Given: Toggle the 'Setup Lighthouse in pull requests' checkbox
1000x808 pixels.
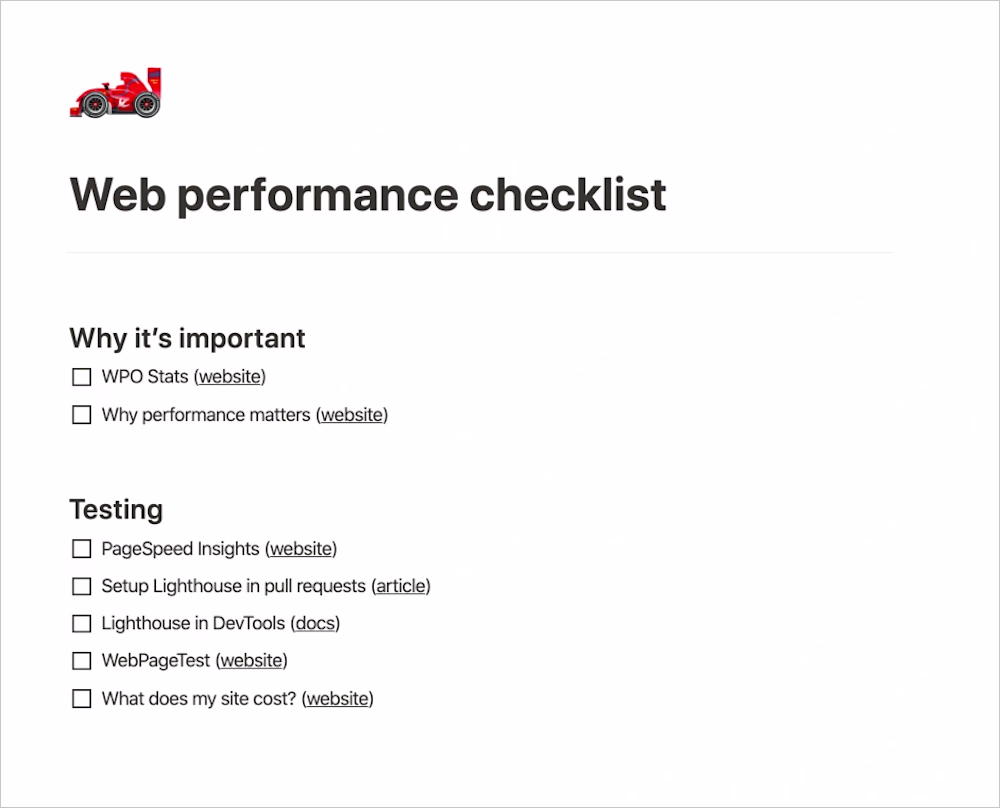Looking at the screenshot, I should pyautogui.click(x=82, y=586).
